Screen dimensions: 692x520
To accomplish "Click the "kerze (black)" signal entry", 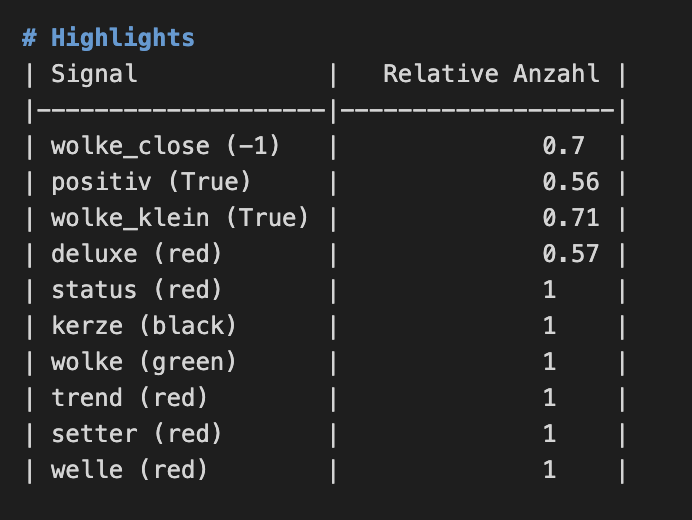I will click(x=144, y=326).
